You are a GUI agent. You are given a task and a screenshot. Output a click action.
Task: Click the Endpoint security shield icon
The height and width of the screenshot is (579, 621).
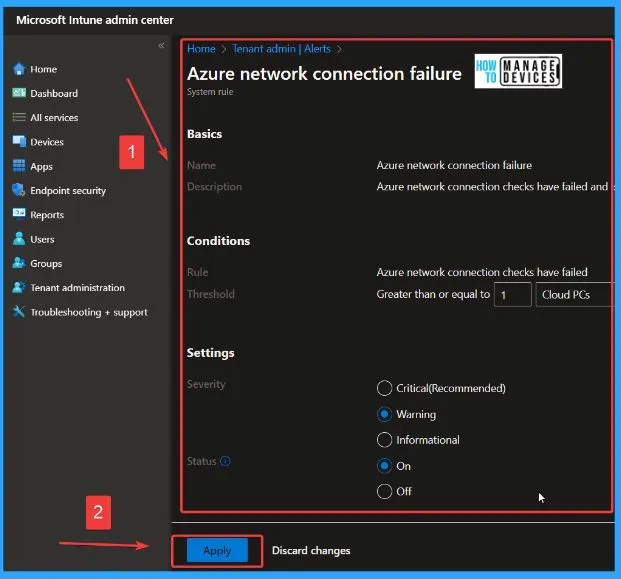point(19,190)
